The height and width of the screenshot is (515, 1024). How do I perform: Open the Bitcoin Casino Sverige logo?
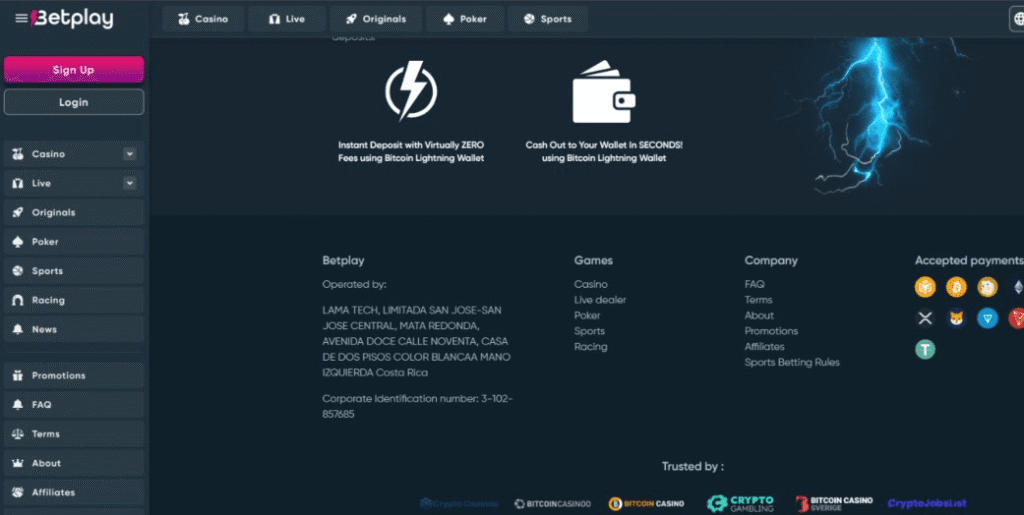coord(834,503)
